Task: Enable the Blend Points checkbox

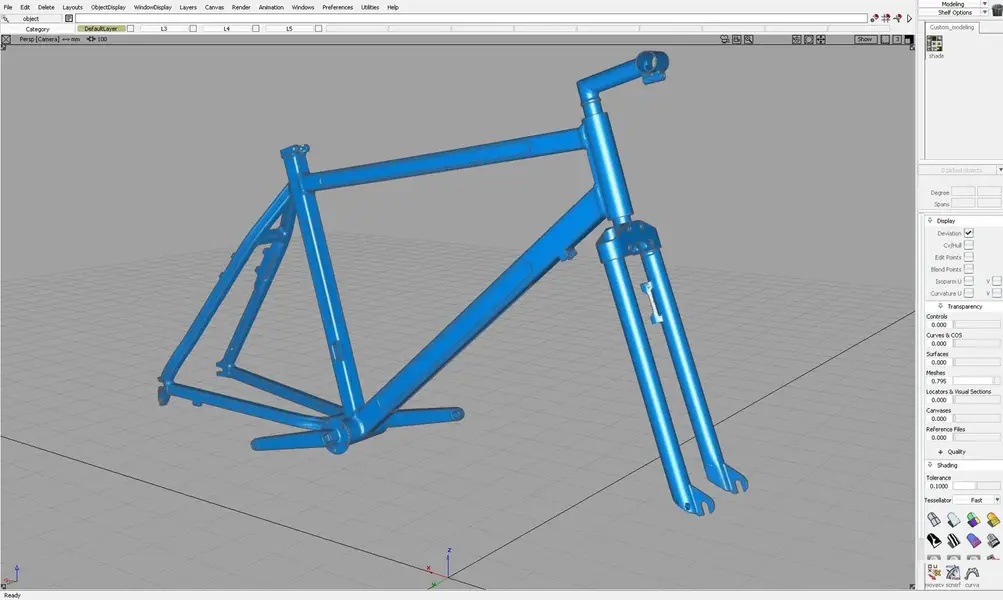Action: pyautogui.click(x=968, y=269)
